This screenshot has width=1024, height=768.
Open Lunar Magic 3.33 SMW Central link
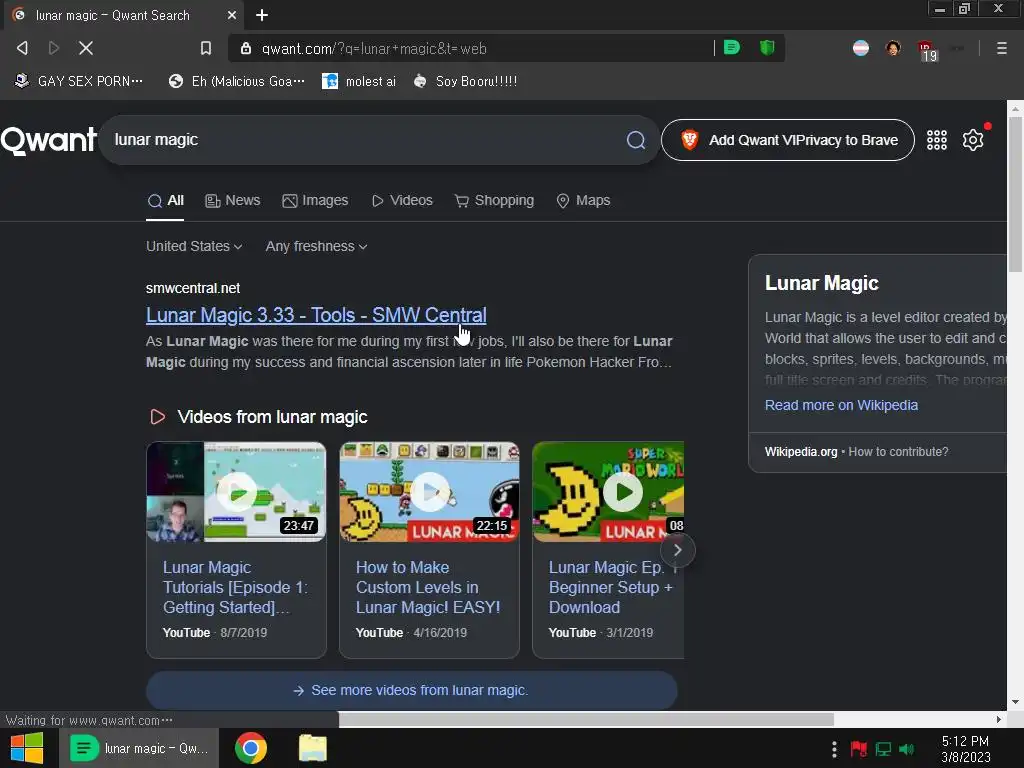tap(316, 315)
